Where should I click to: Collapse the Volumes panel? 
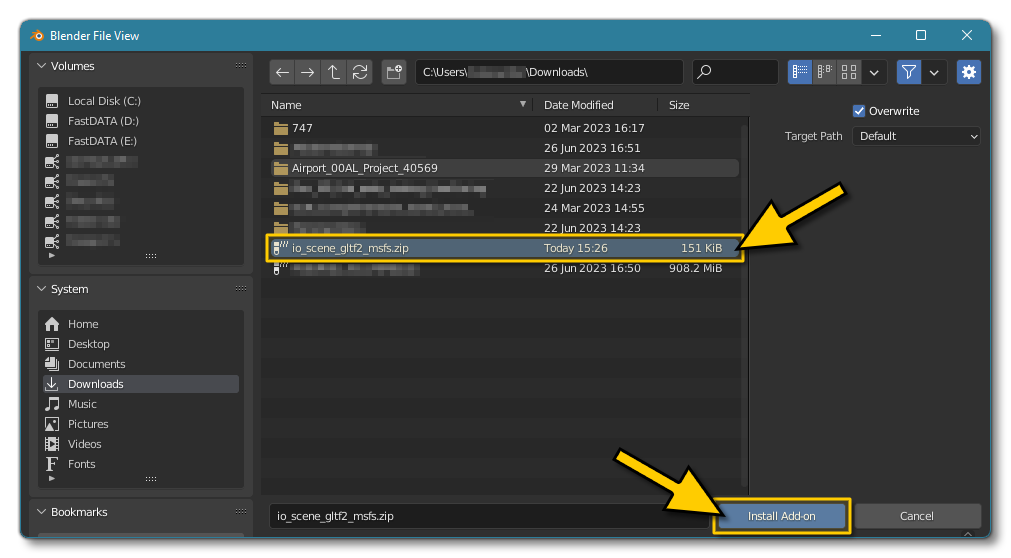42,66
